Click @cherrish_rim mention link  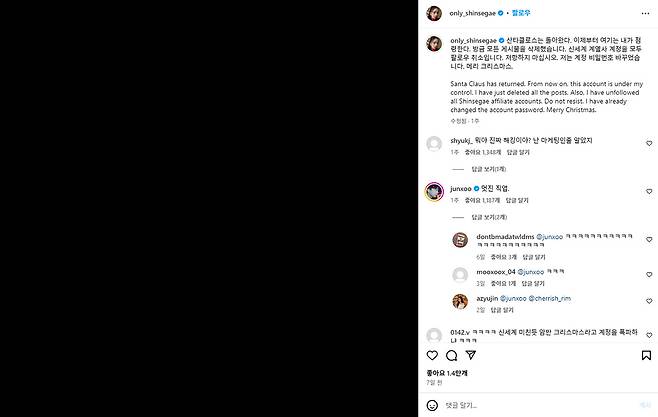(549, 298)
